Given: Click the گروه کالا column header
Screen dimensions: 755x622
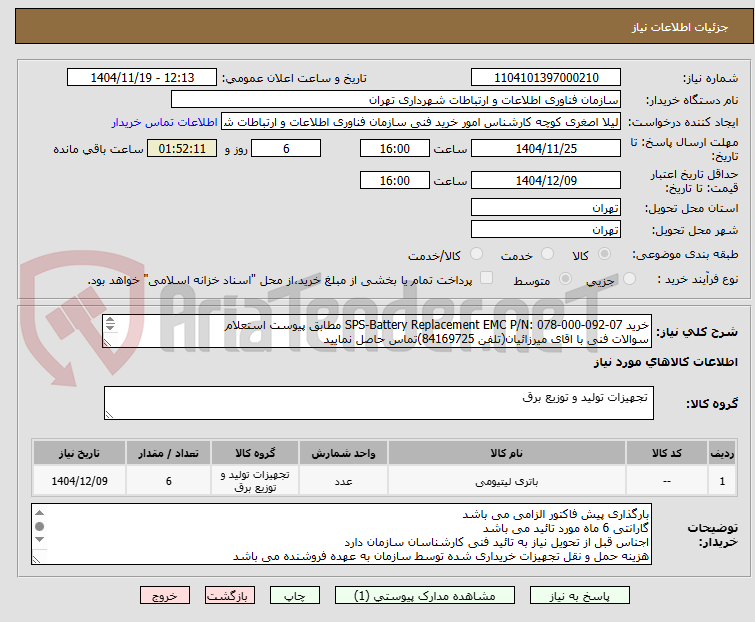Looking at the screenshot, I should click(x=255, y=453).
